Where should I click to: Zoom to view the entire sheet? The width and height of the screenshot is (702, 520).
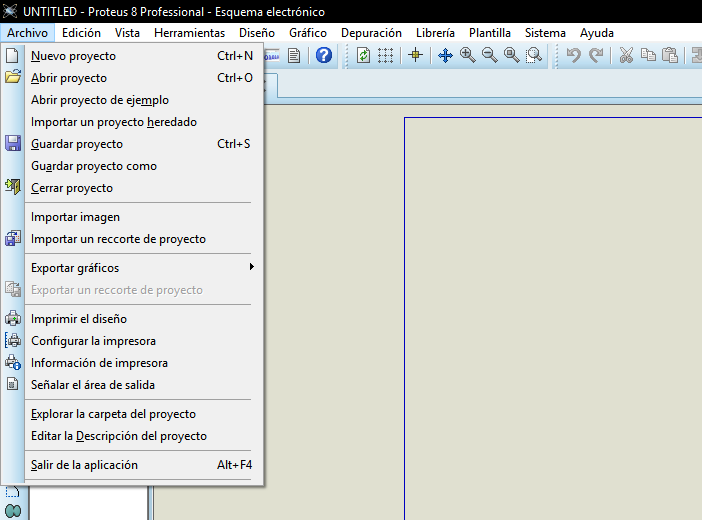pos(511,55)
